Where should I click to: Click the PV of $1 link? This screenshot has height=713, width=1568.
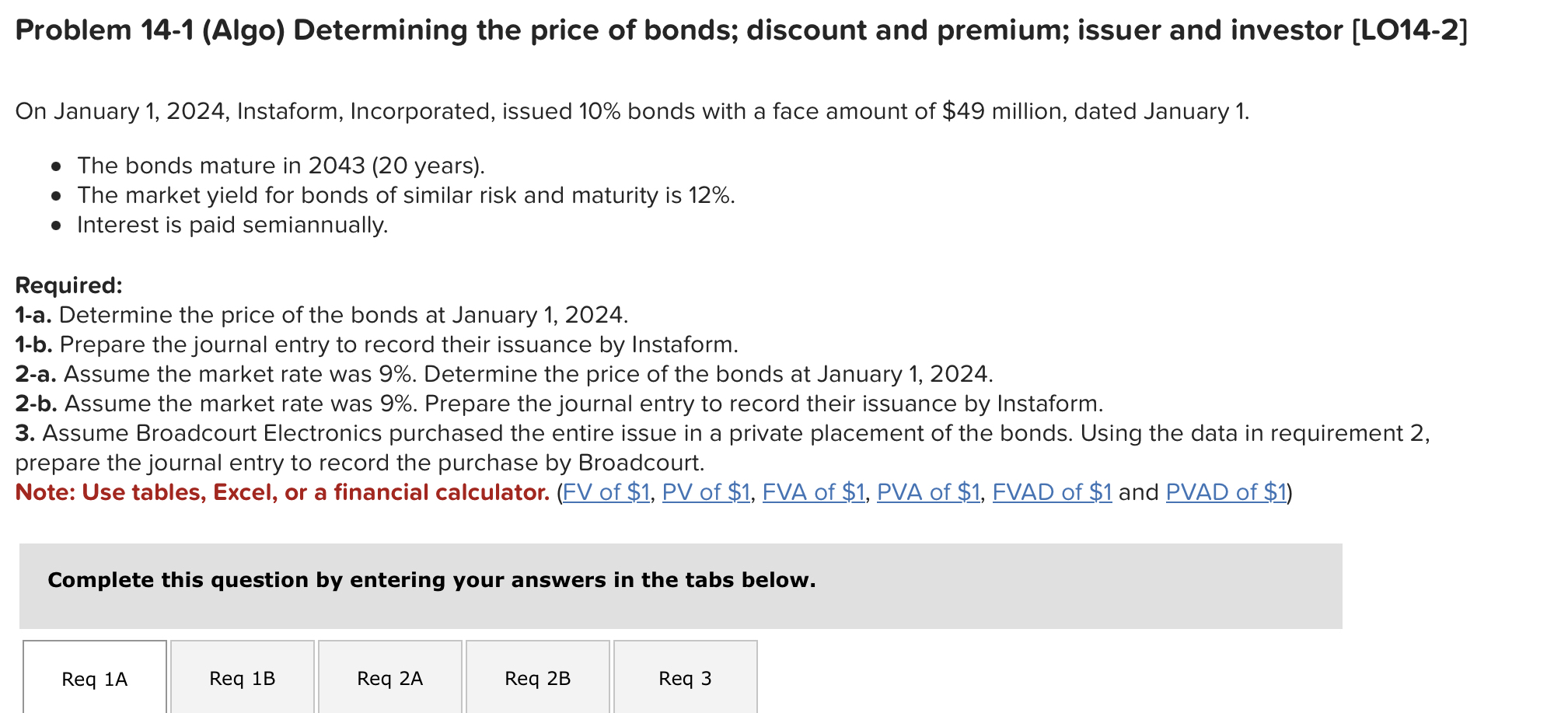(706, 492)
